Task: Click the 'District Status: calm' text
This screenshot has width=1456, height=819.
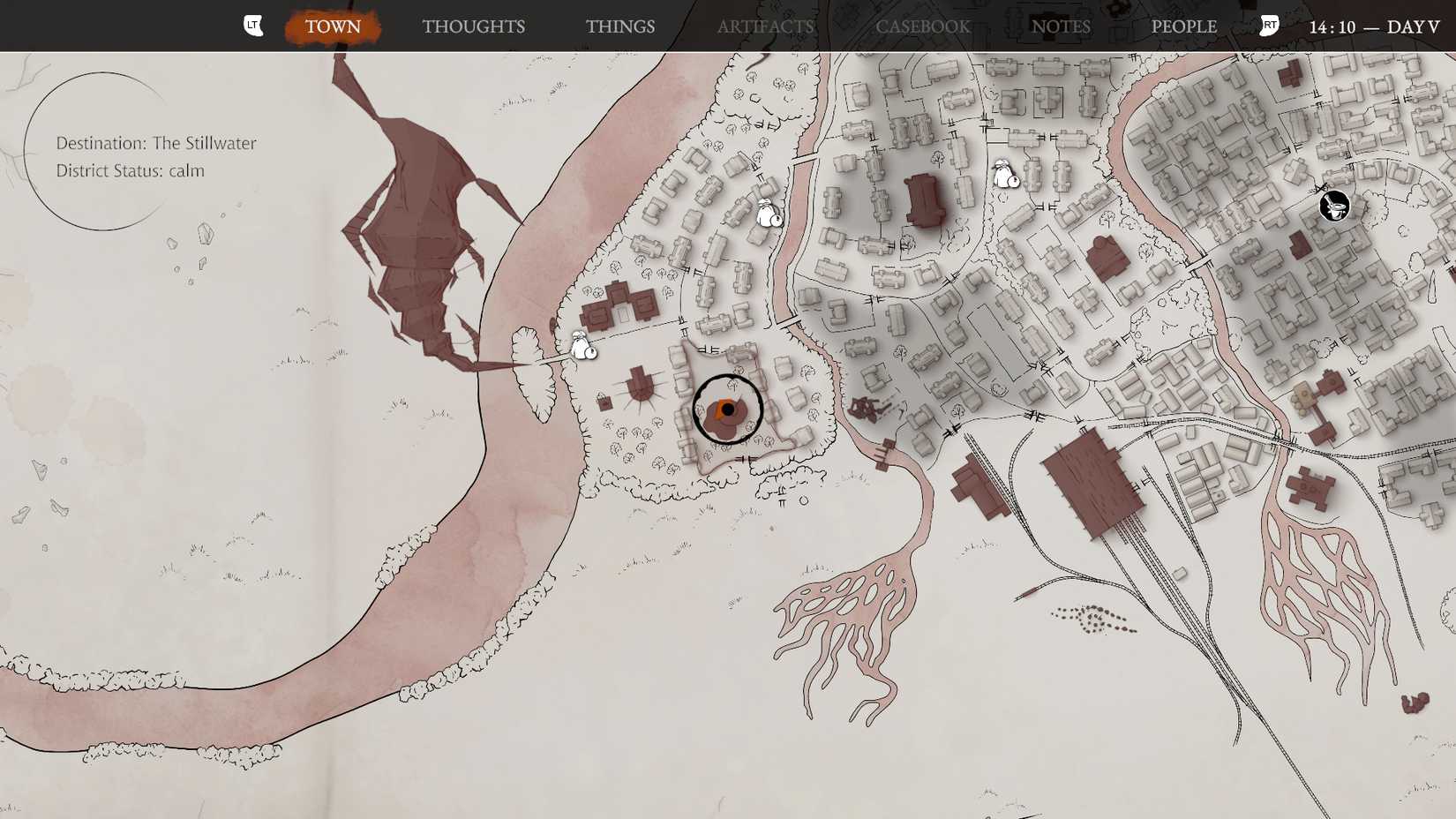Action: (x=131, y=170)
